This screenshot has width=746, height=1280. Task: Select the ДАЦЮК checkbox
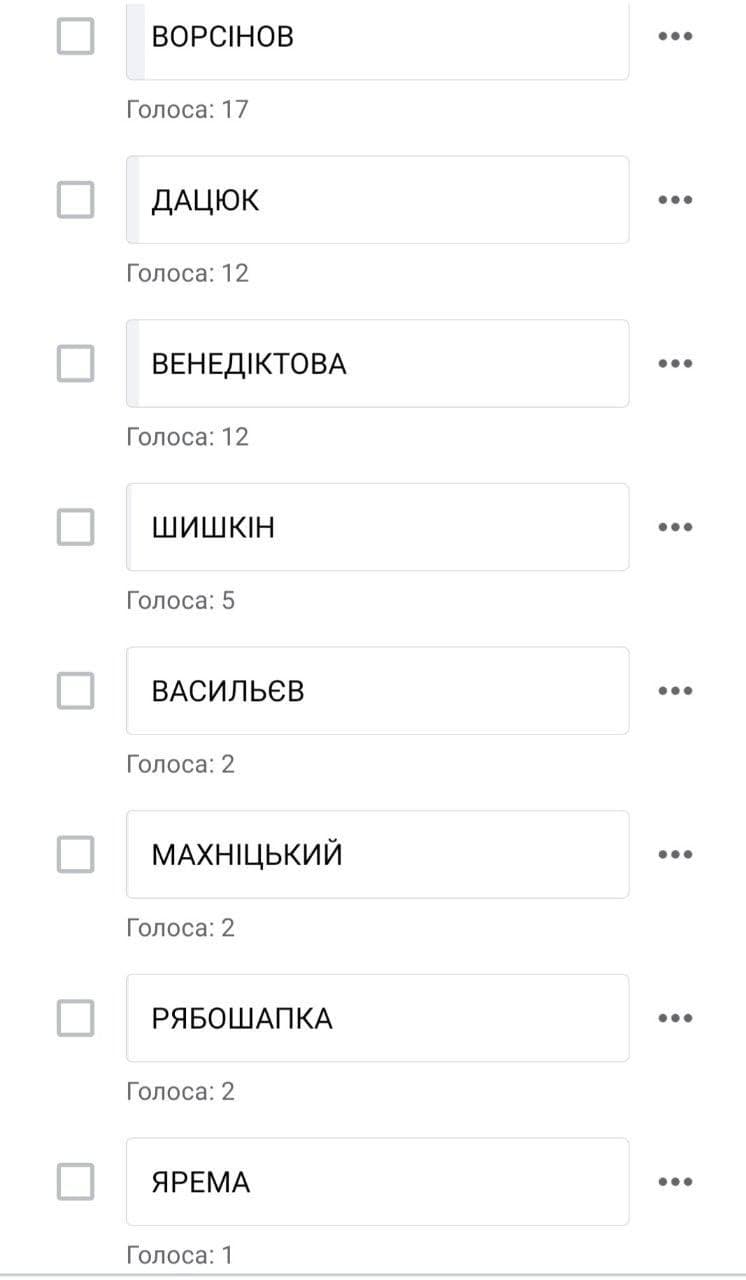coord(74,199)
